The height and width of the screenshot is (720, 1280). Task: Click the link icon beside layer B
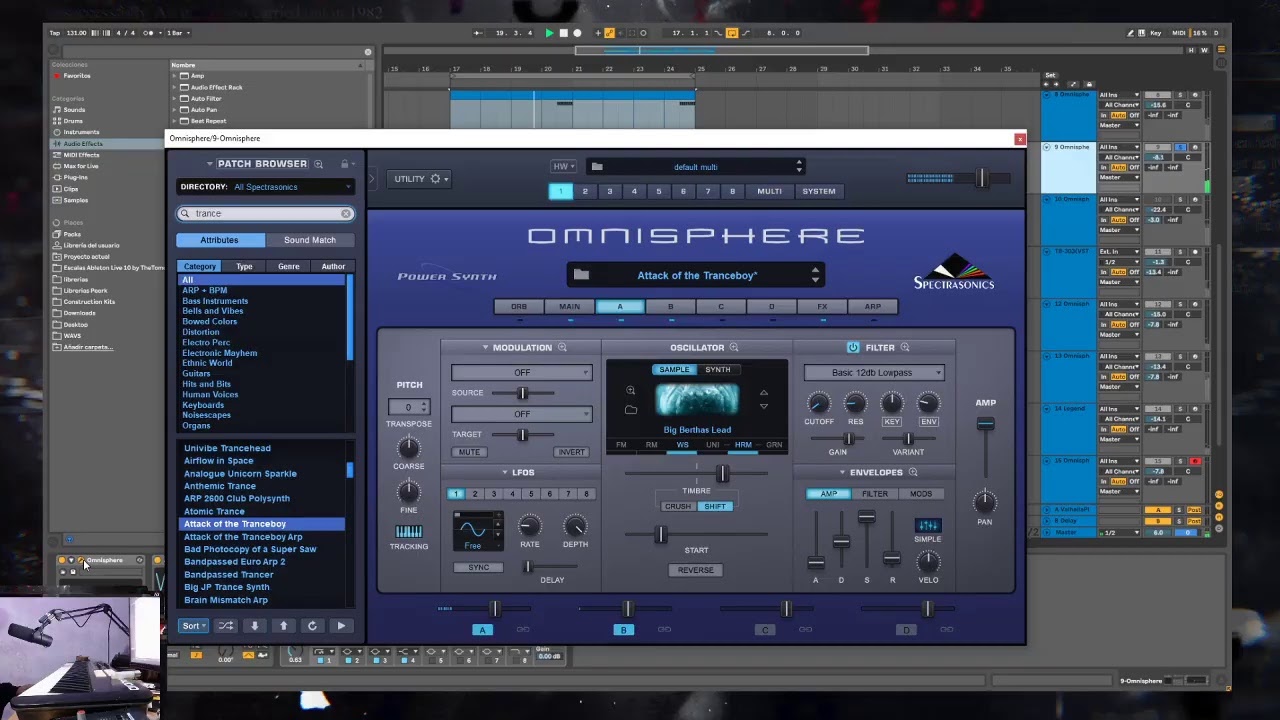point(664,629)
